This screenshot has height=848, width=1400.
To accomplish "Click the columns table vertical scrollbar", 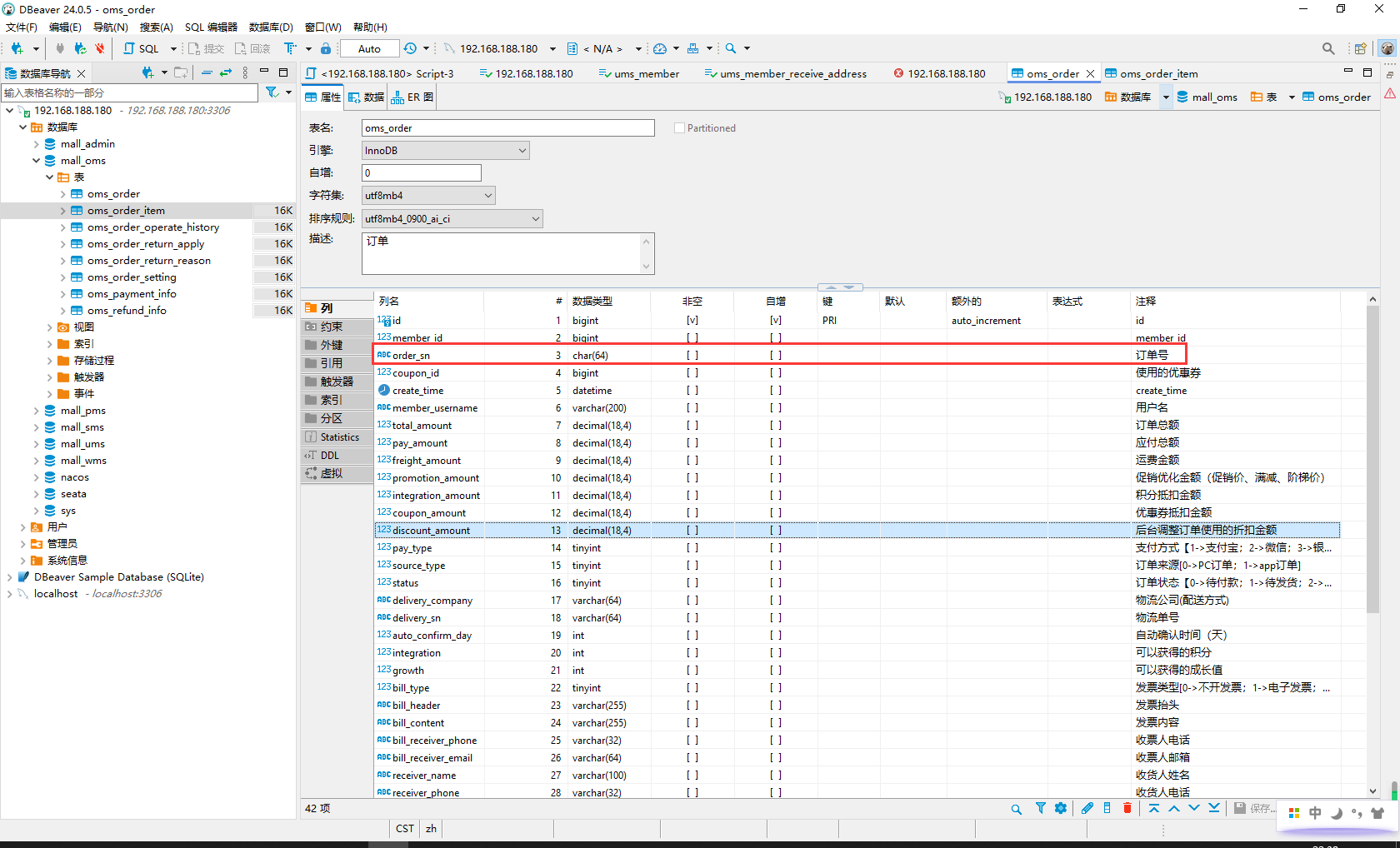I will pos(1372,458).
